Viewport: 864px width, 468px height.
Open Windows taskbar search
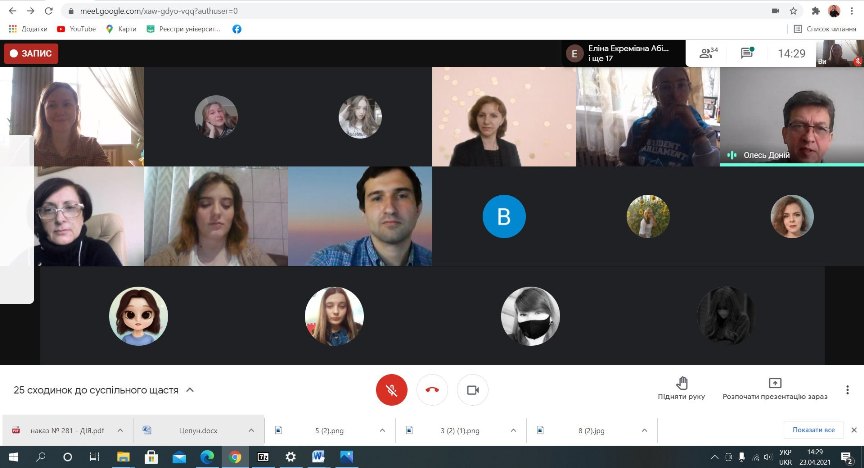pos(41,457)
